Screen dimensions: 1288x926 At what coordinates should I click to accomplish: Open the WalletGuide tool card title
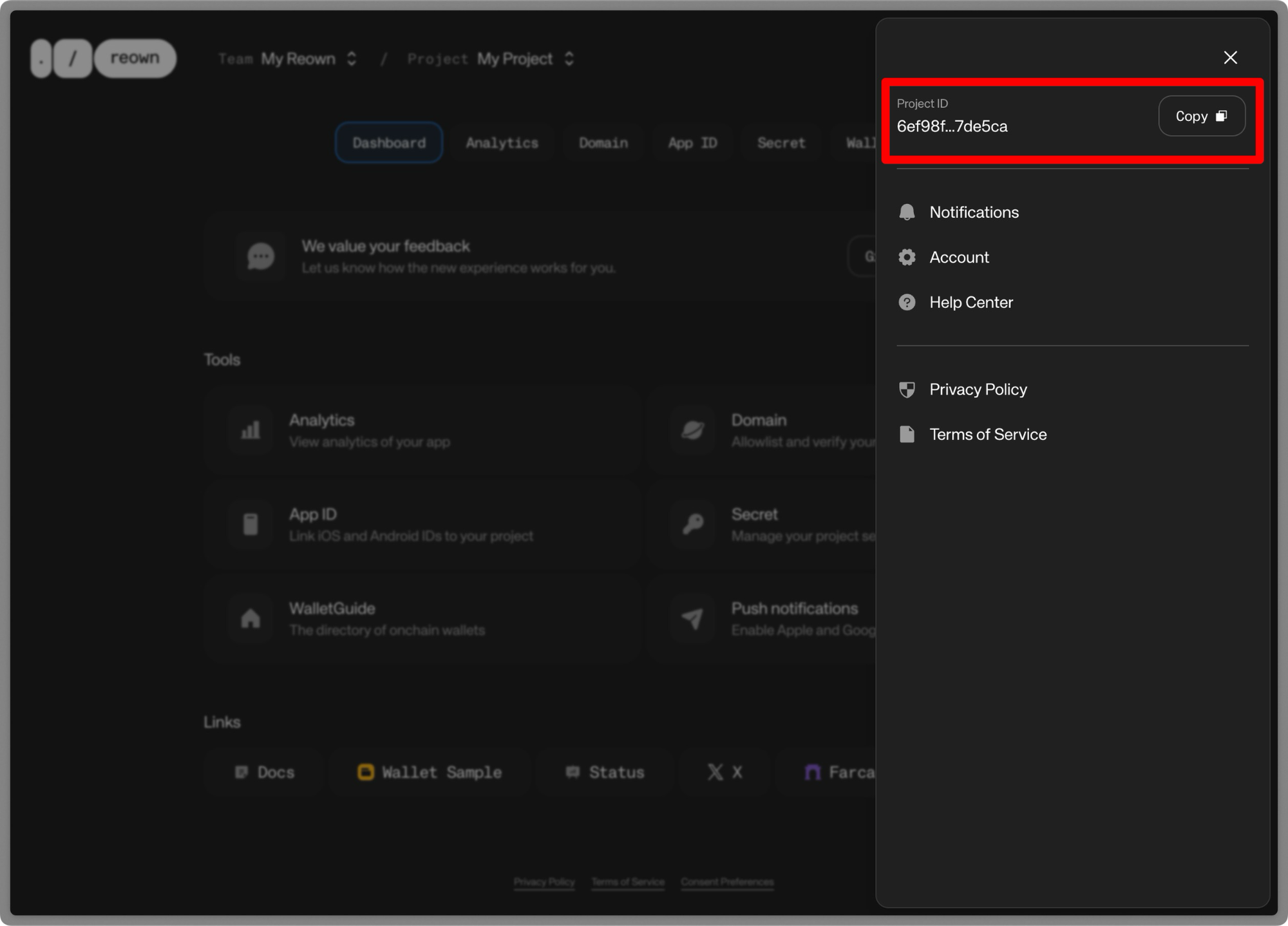(332, 609)
